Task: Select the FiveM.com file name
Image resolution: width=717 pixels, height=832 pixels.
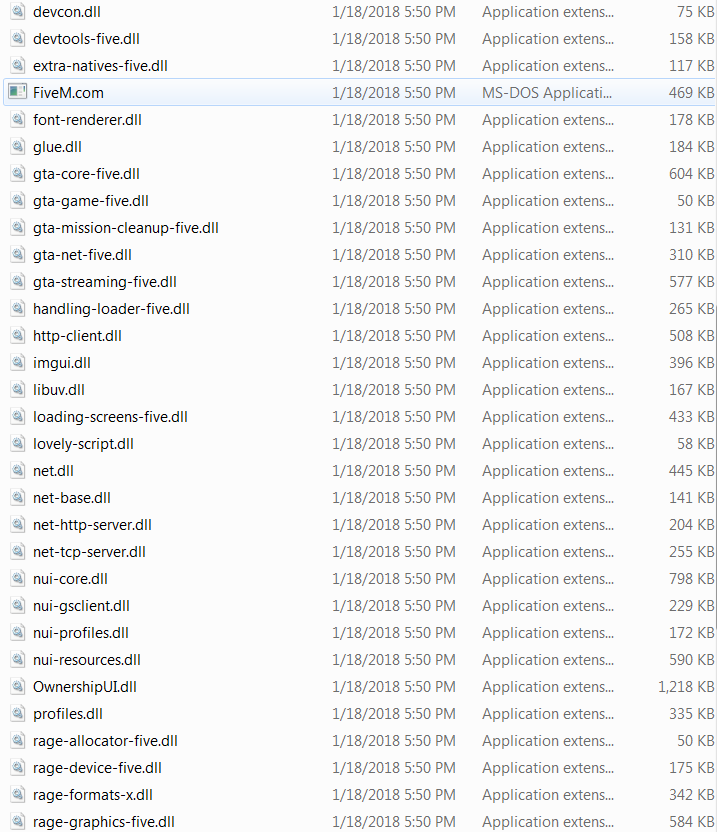Action: click(68, 93)
